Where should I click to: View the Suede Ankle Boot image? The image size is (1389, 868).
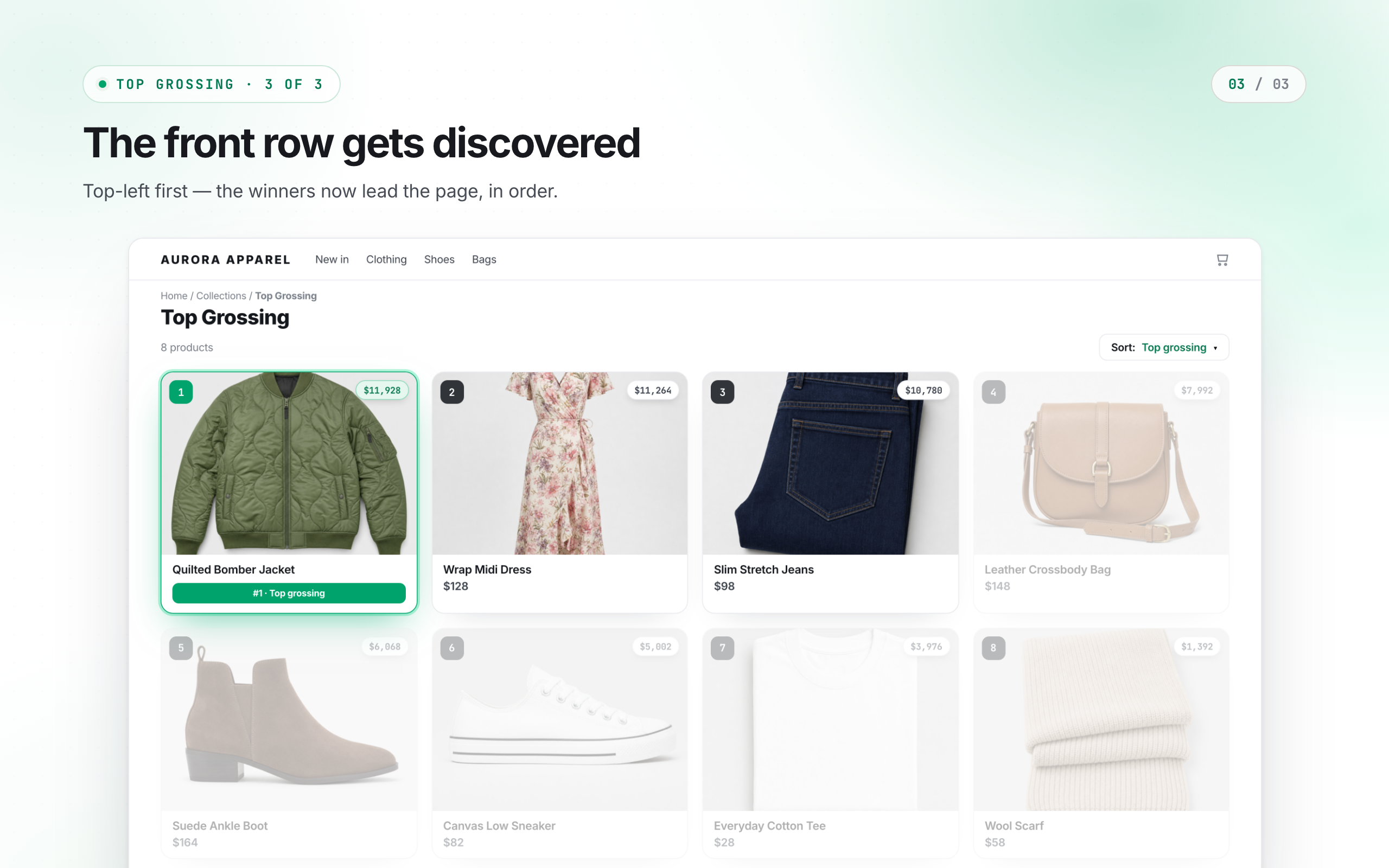[289, 720]
